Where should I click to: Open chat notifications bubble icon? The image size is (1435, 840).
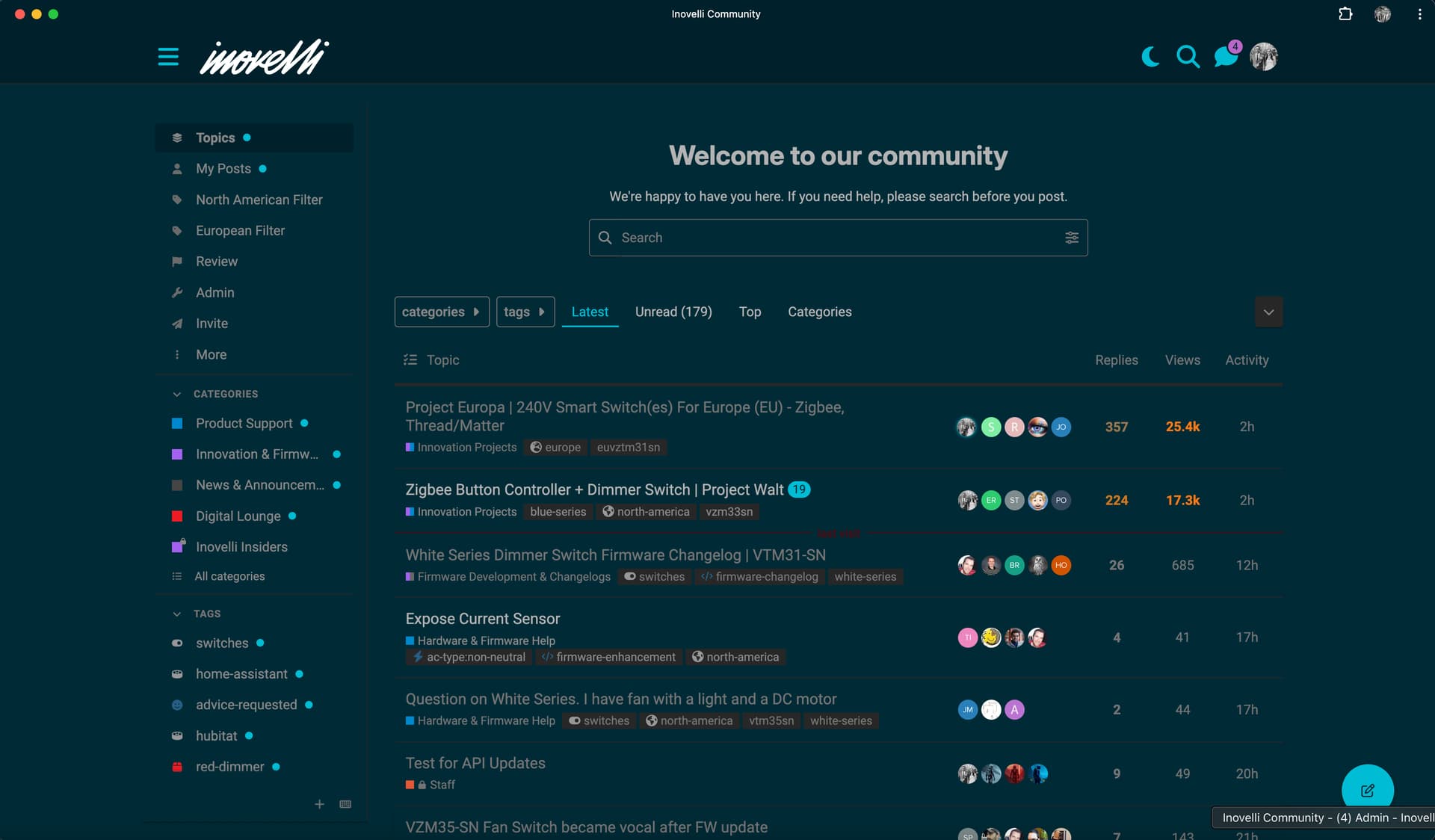[x=1226, y=57]
